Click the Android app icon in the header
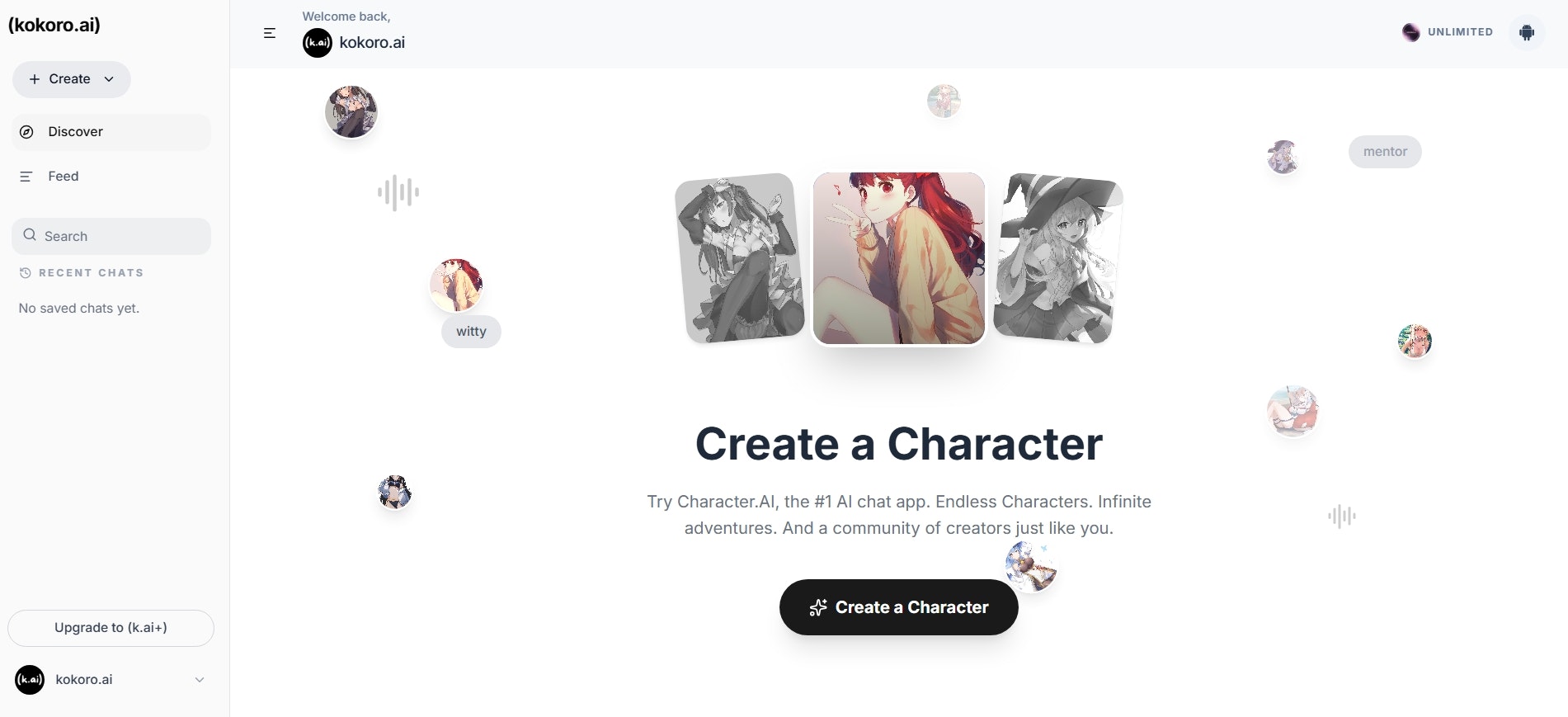This screenshot has width=1568, height=717. tap(1527, 32)
